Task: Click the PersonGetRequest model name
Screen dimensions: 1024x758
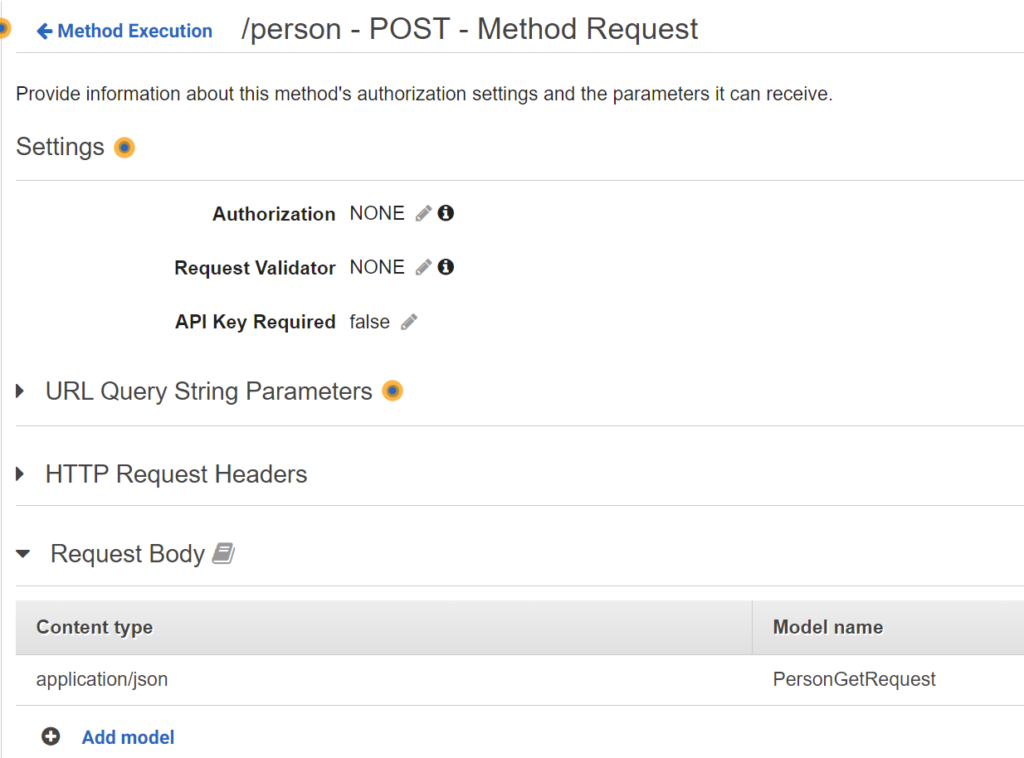Action: (x=854, y=679)
